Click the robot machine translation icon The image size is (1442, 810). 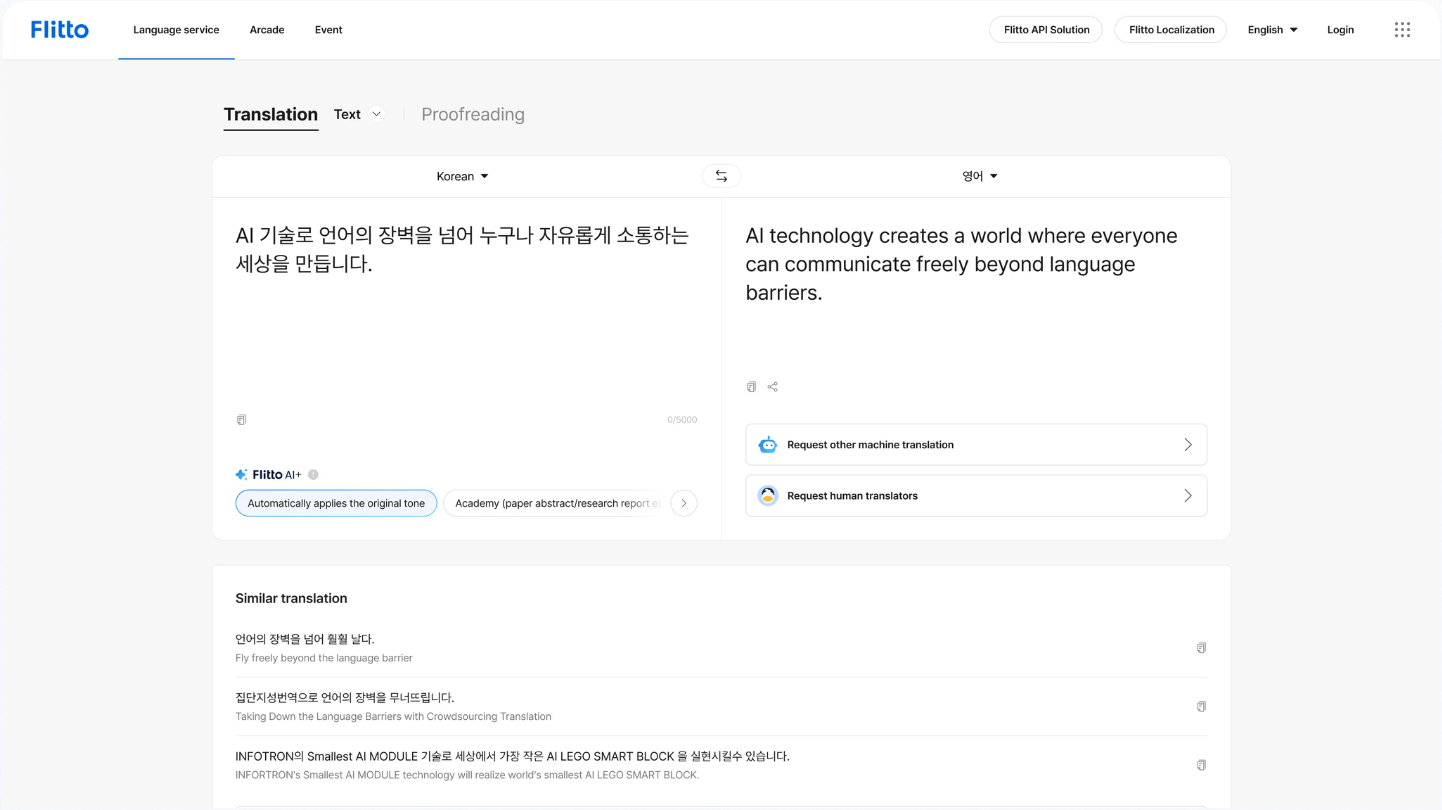pyautogui.click(x=768, y=445)
